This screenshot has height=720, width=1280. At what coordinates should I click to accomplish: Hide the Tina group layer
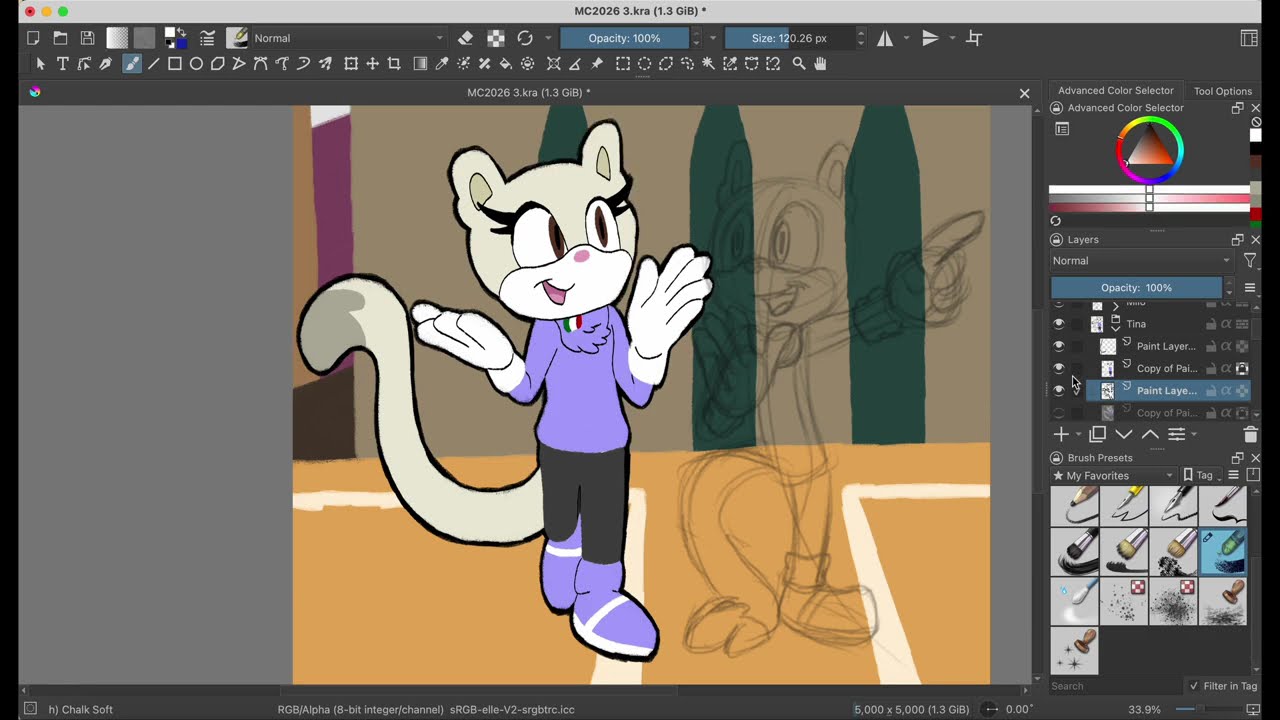[x=1059, y=324]
